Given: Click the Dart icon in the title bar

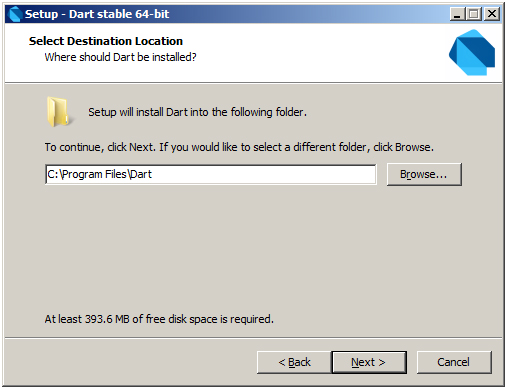Looking at the screenshot, I should [x=15, y=14].
